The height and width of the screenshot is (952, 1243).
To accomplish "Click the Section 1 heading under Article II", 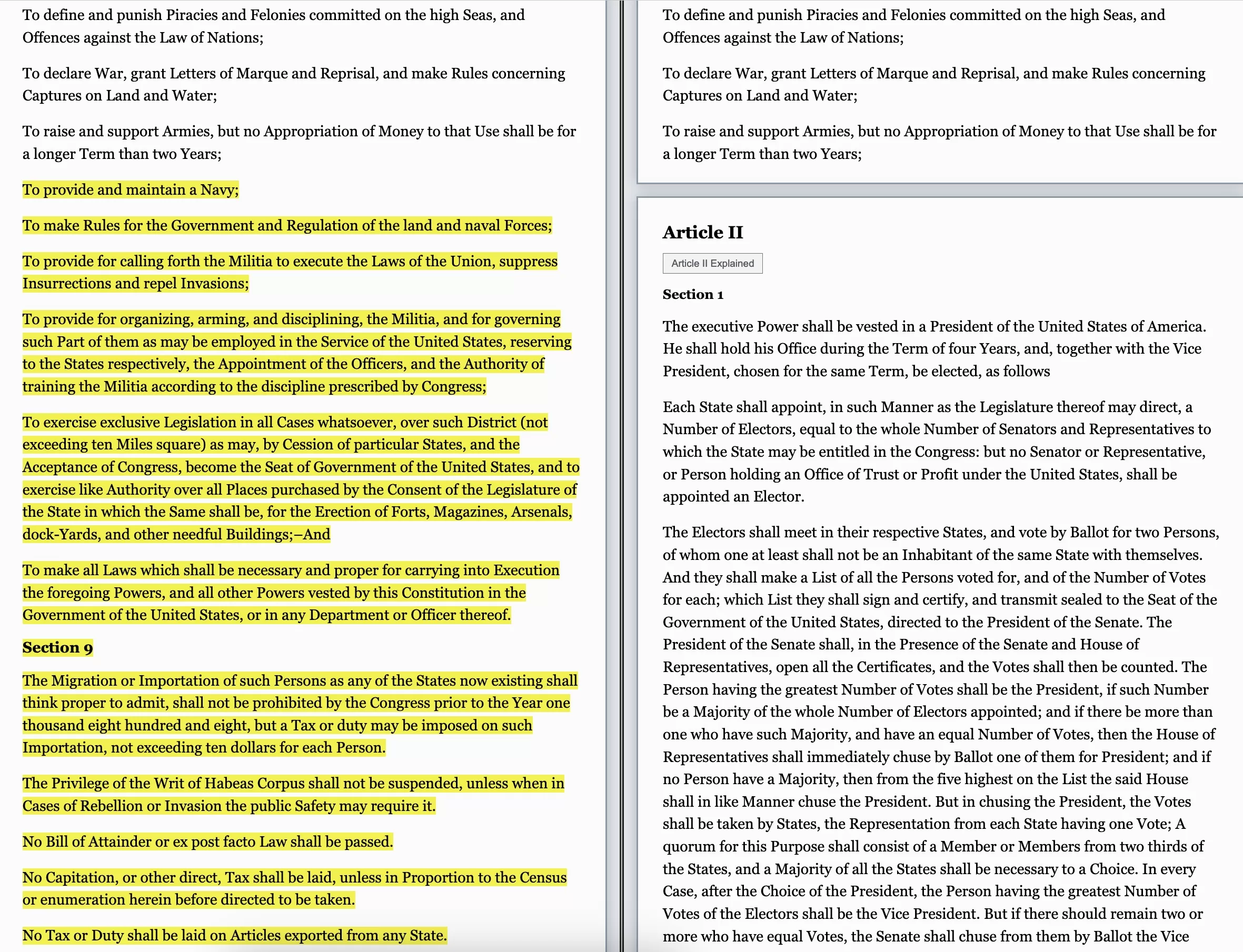I will point(693,294).
